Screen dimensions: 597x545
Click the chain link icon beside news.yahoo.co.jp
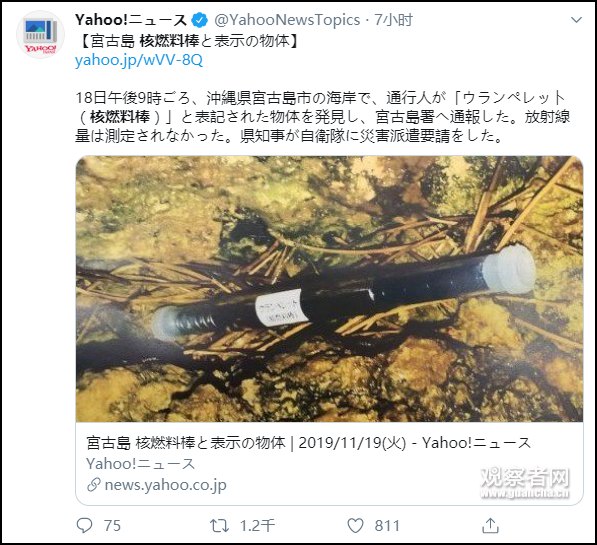coord(94,485)
